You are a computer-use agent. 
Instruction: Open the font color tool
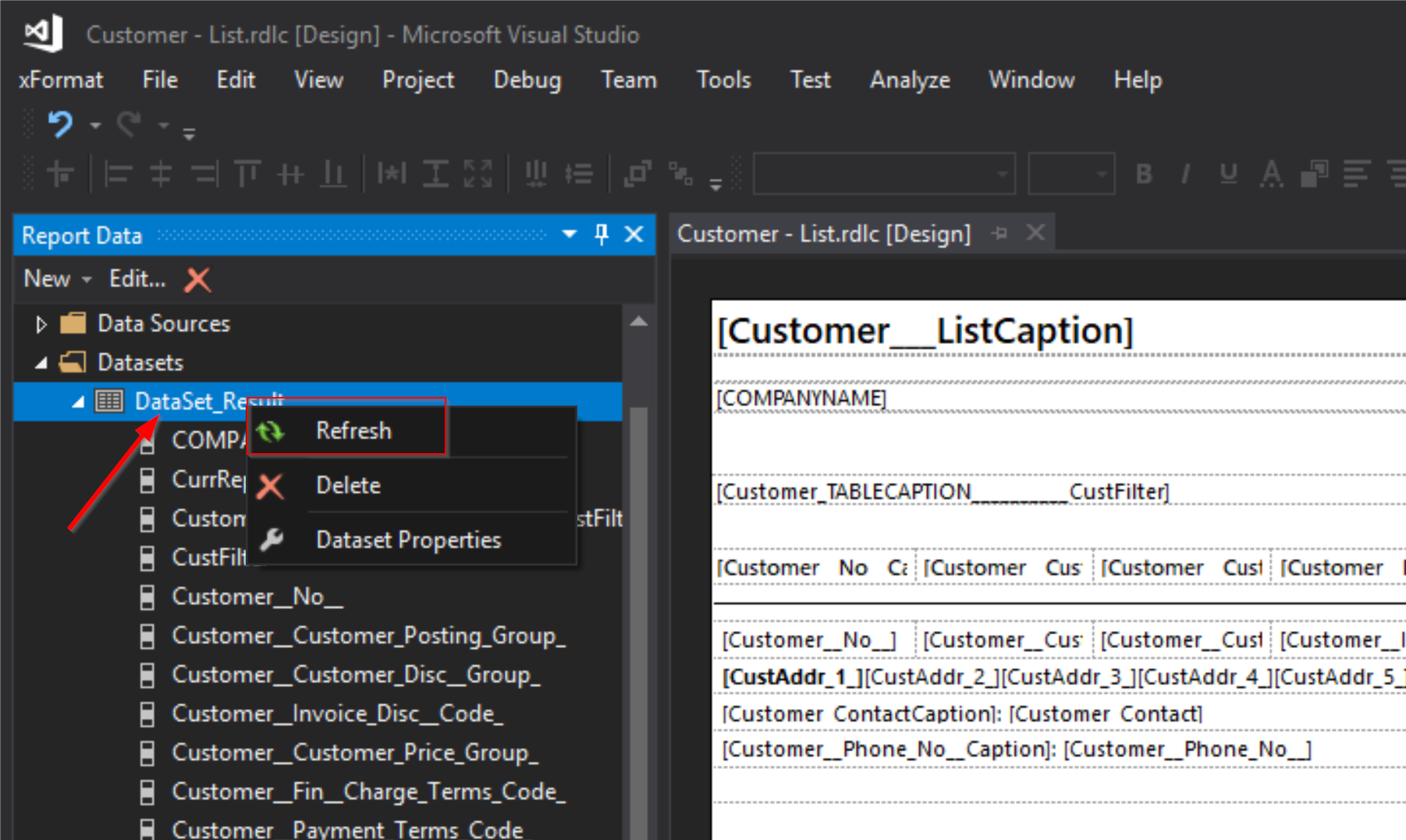tap(1272, 173)
